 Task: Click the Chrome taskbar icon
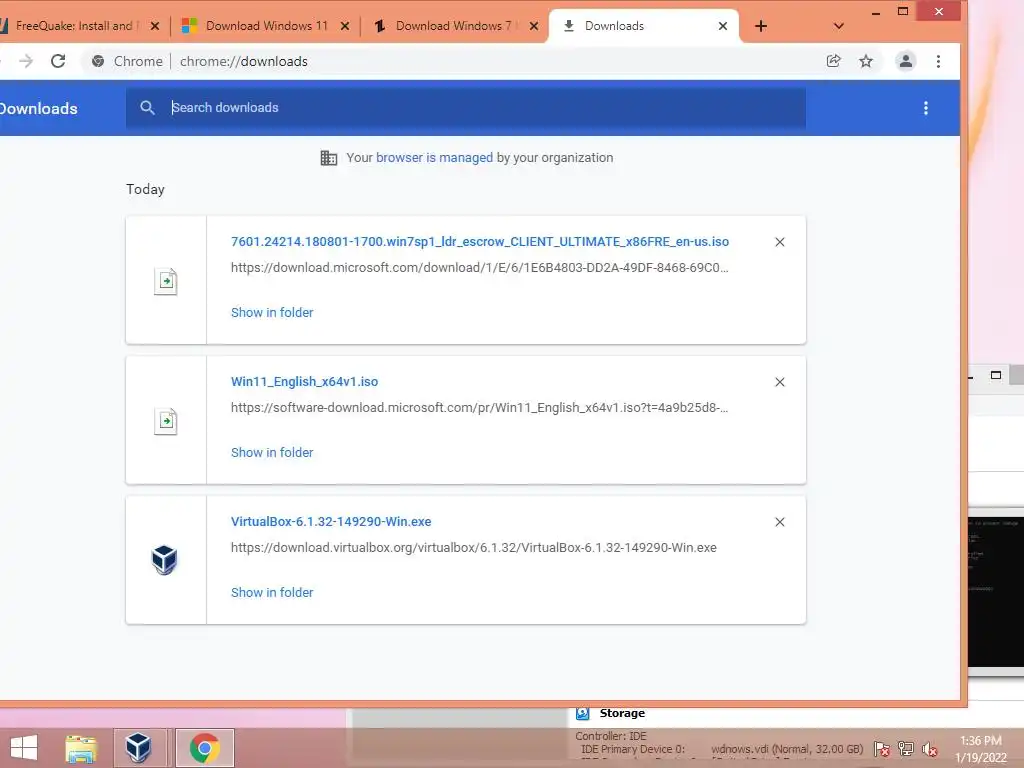pos(204,748)
